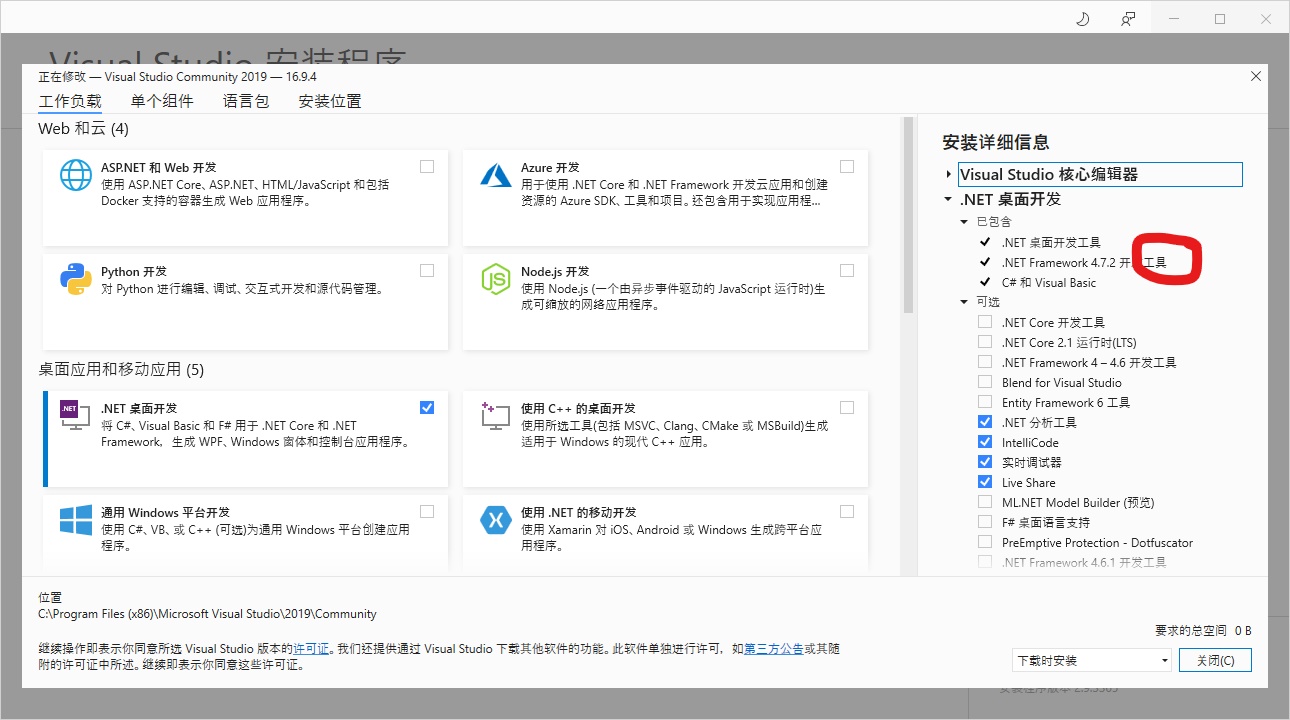Enable the 使用 .NET 的移动开发 checkbox

click(x=847, y=511)
